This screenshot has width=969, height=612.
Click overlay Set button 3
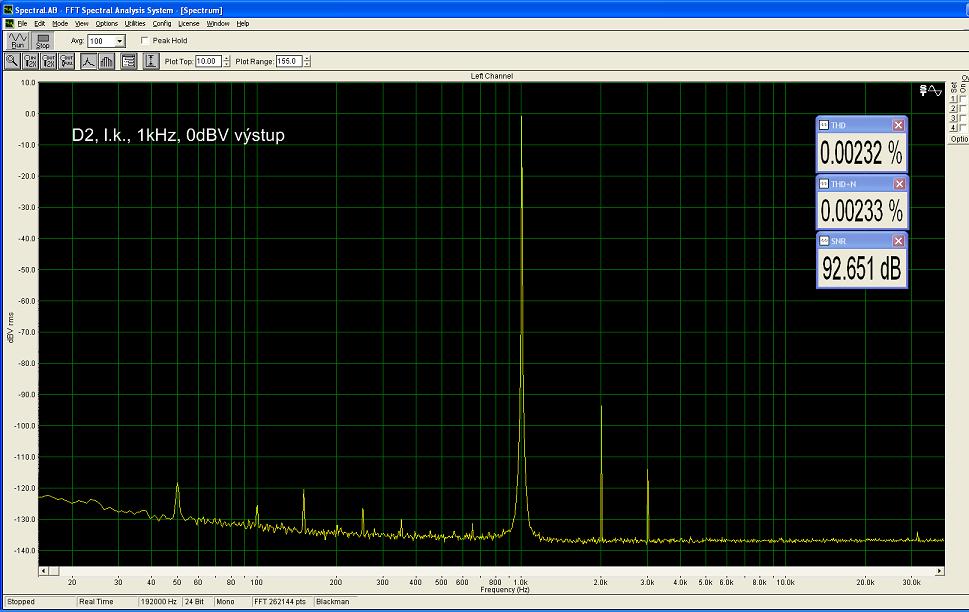(x=954, y=118)
